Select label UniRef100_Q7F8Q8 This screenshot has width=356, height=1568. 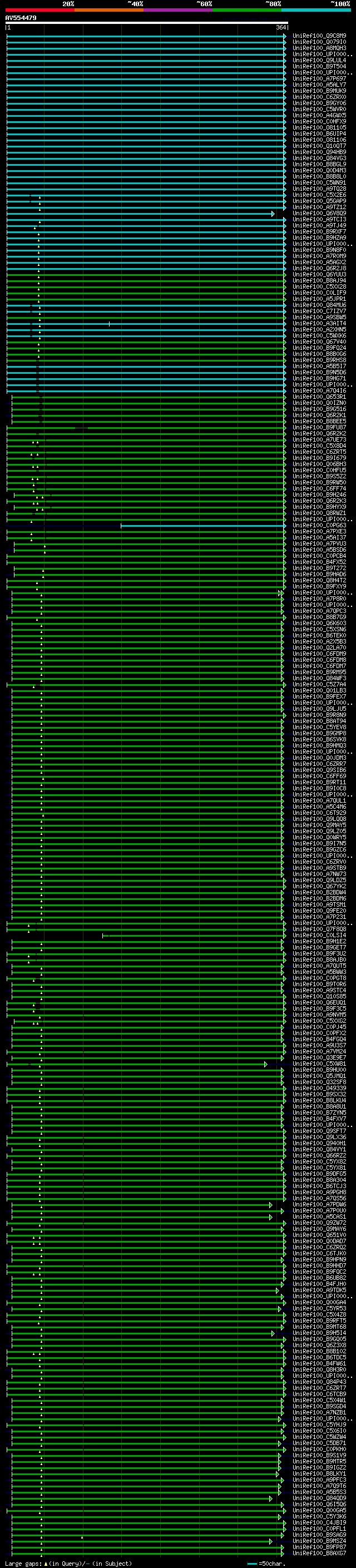pos(319,929)
